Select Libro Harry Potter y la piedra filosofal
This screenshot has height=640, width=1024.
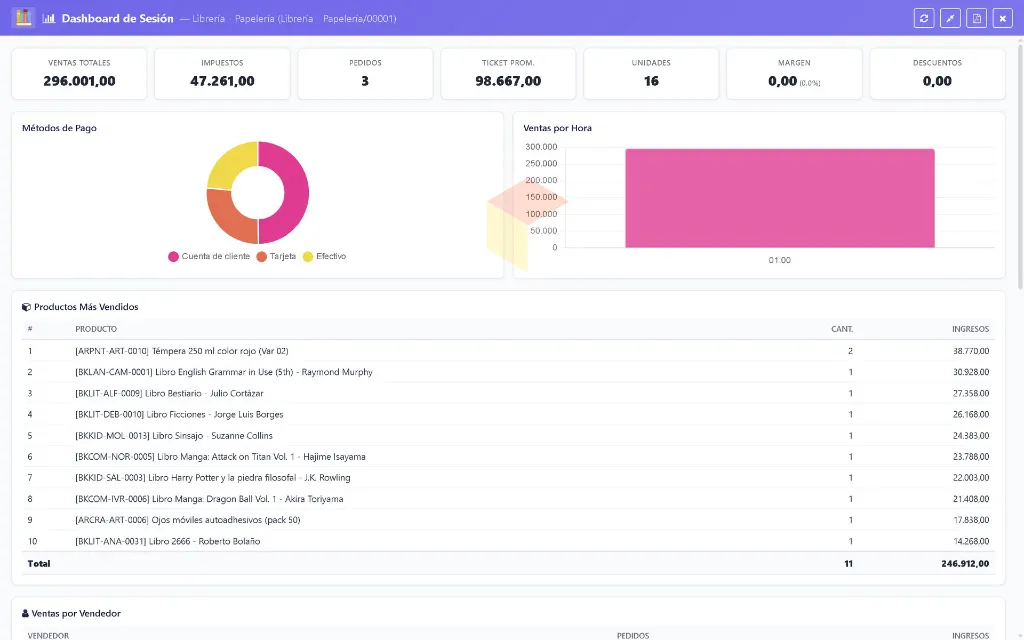(x=508, y=477)
